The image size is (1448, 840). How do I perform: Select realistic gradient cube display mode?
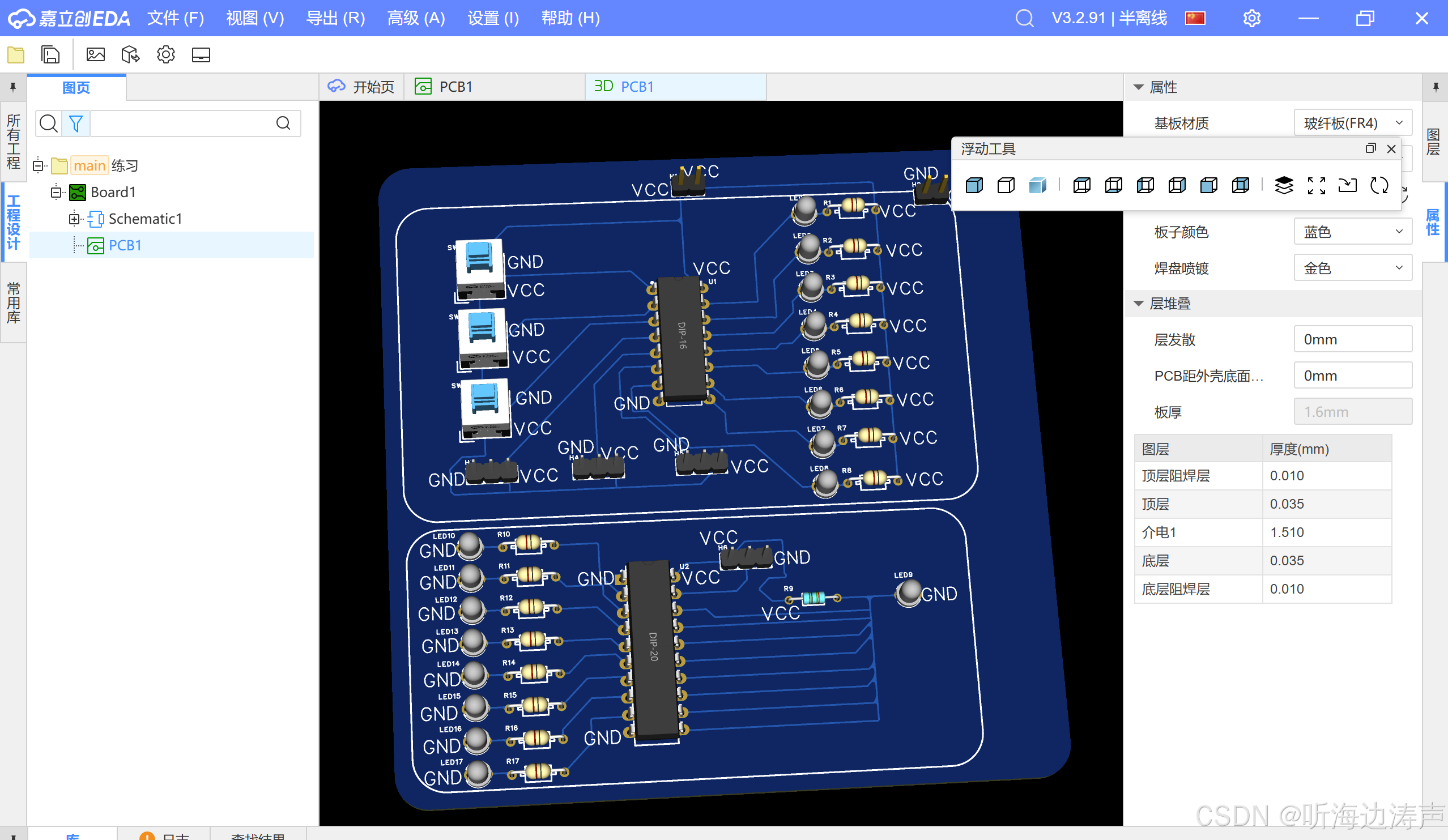tap(1038, 185)
